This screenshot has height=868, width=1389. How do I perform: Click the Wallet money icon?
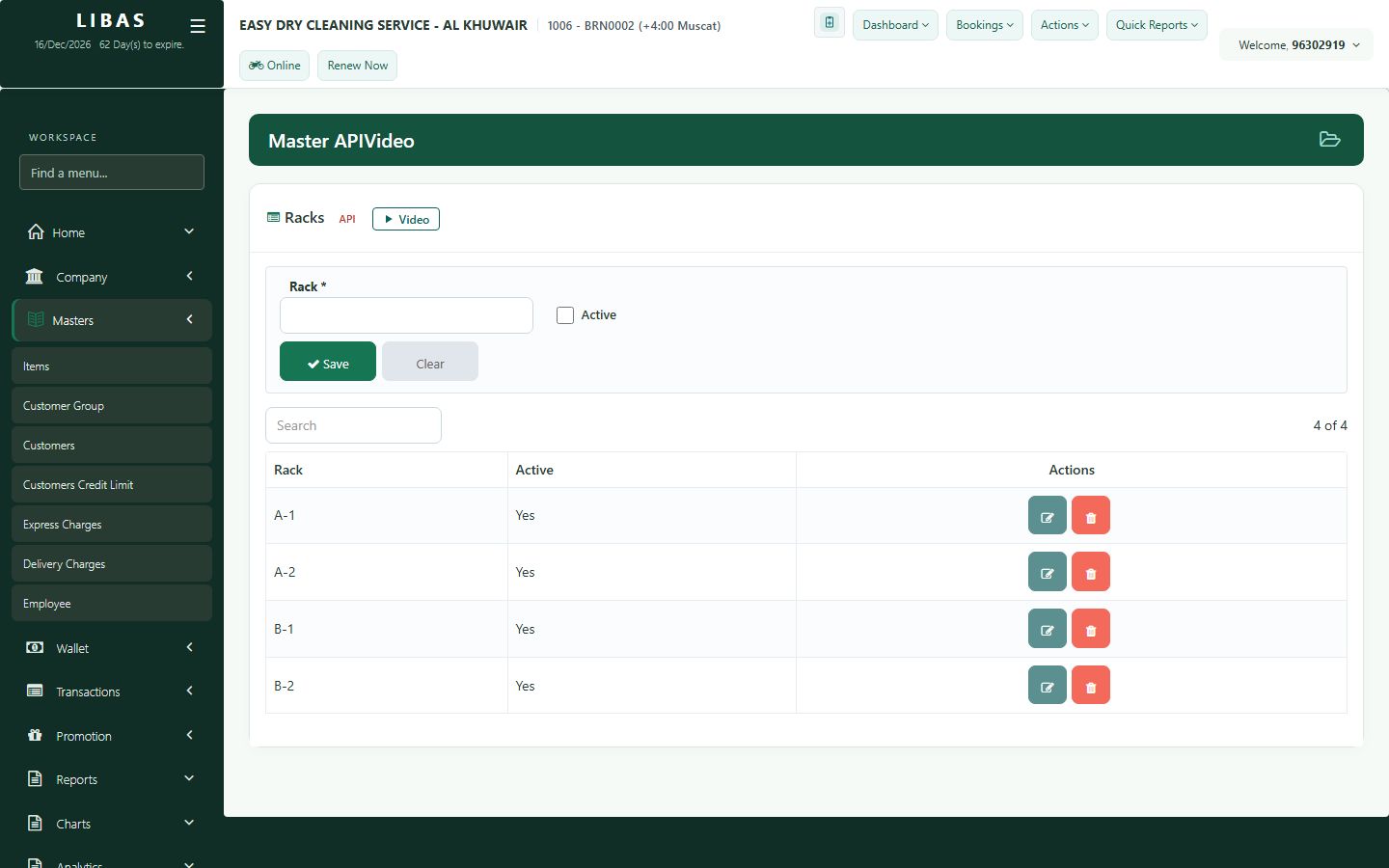[35, 647]
